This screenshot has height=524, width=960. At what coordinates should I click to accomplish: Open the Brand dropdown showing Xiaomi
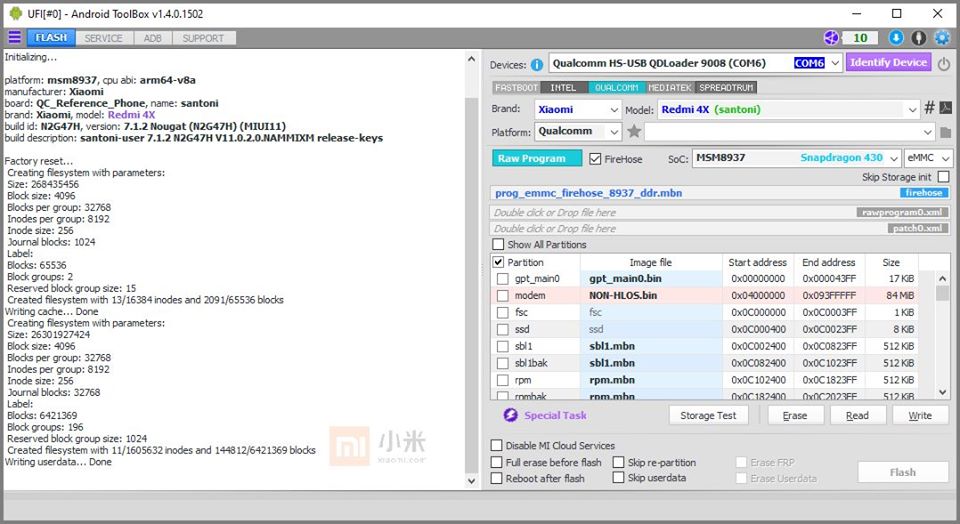tap(578, 110)
